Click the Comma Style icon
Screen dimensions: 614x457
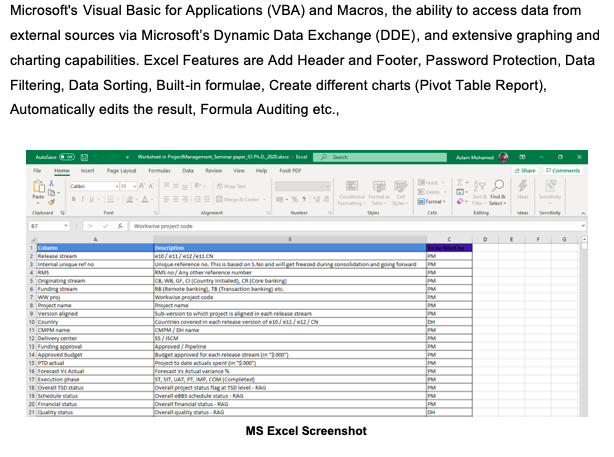coord(304,199)
